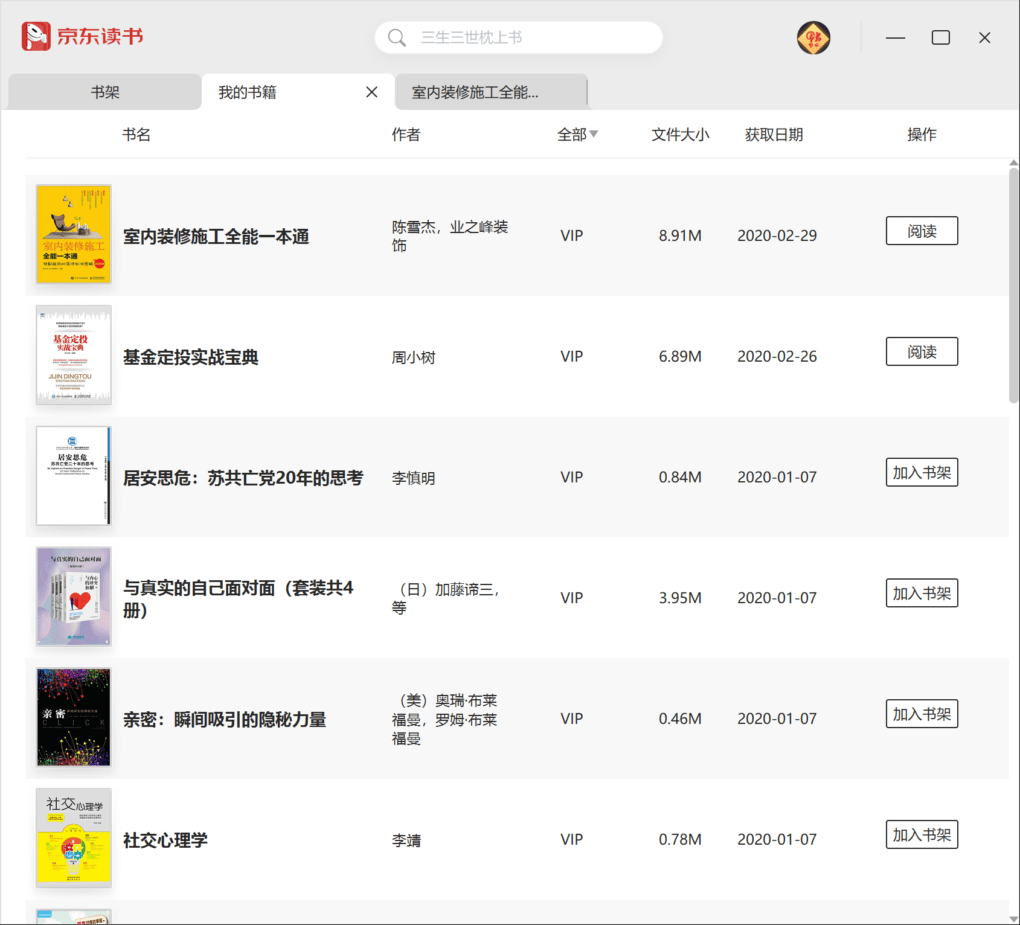Select title 居安思危：苏共亡党20年的思考
Screen dimensions: 1020x925
pyautogui.click(x=243, y=478)
